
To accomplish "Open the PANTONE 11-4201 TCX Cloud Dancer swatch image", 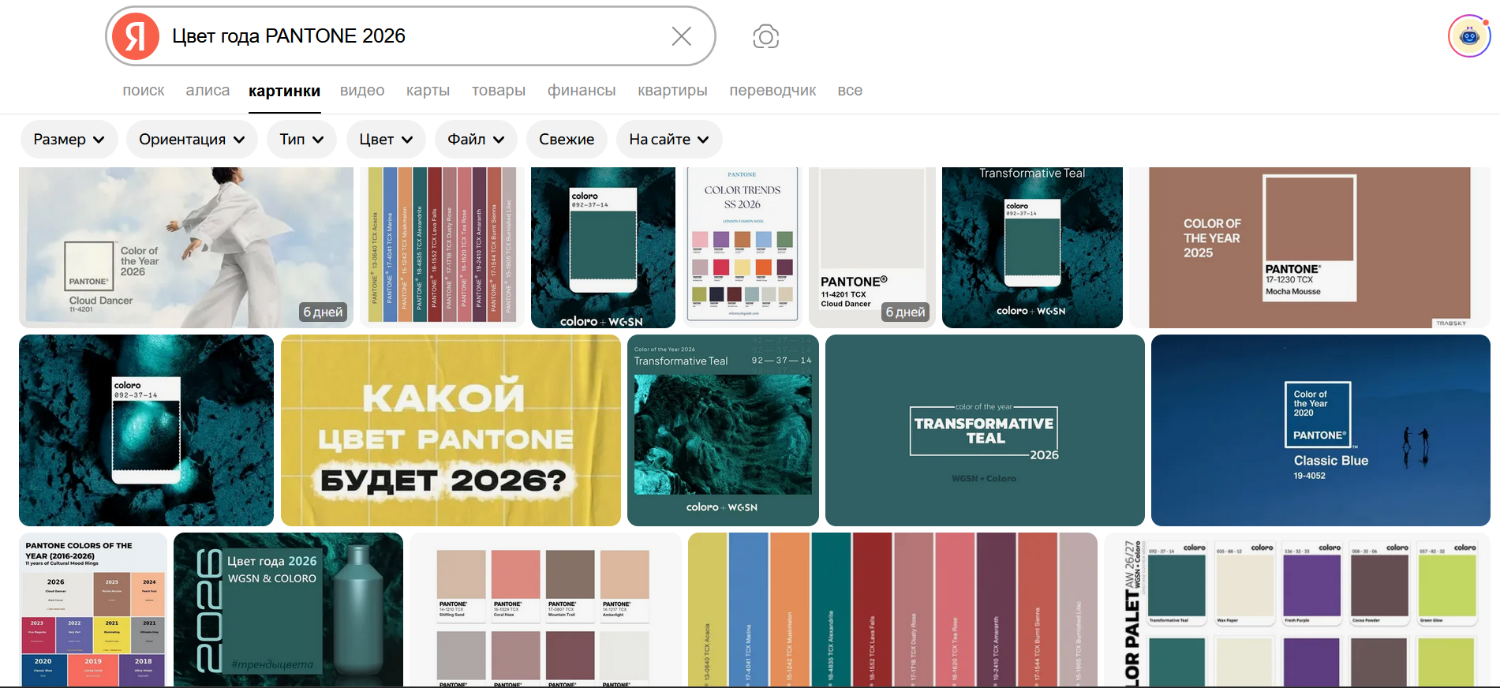I will click(872, 247).
